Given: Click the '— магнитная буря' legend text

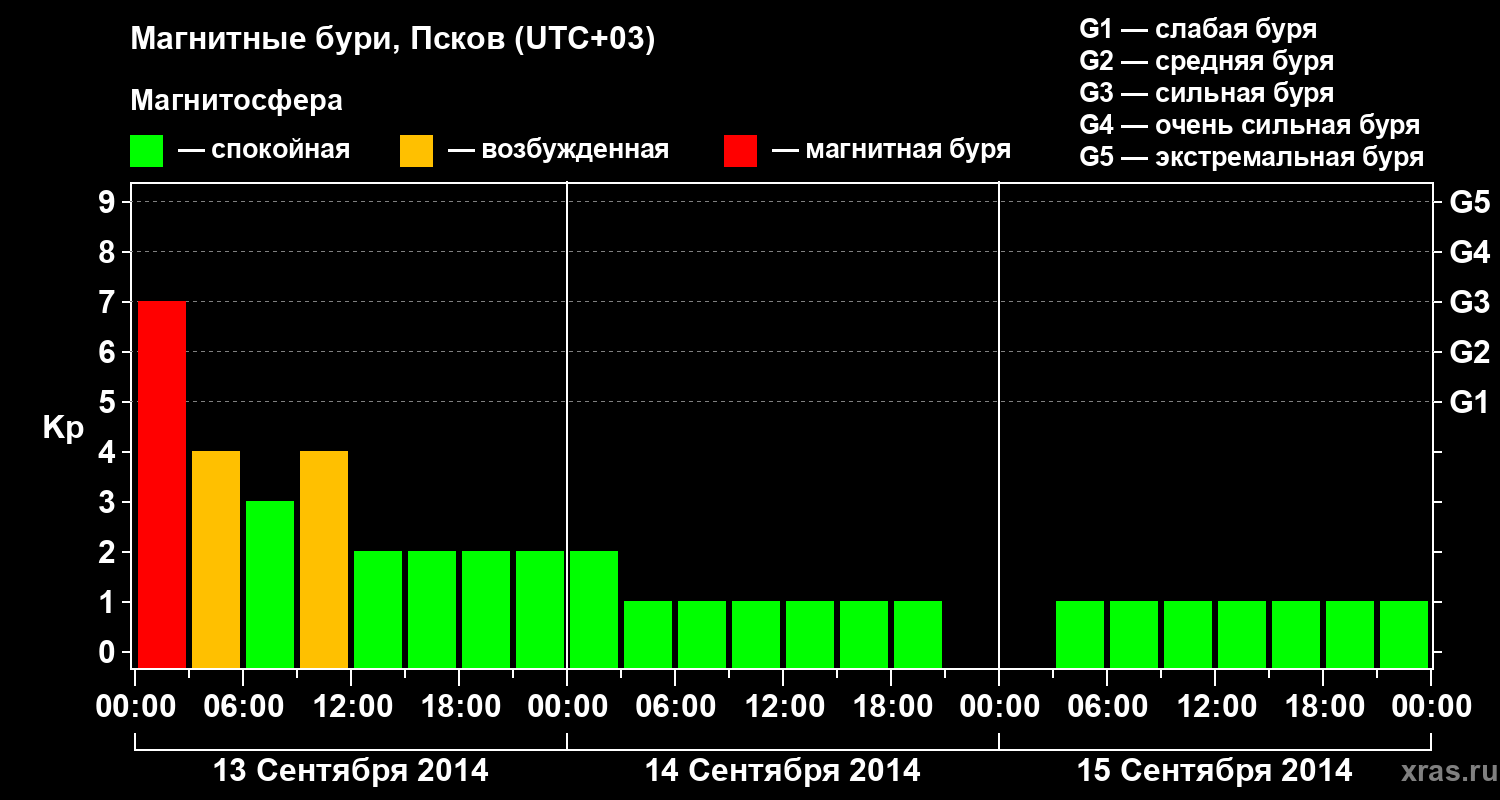Looking at the screenshot, I should coord(892,151).
